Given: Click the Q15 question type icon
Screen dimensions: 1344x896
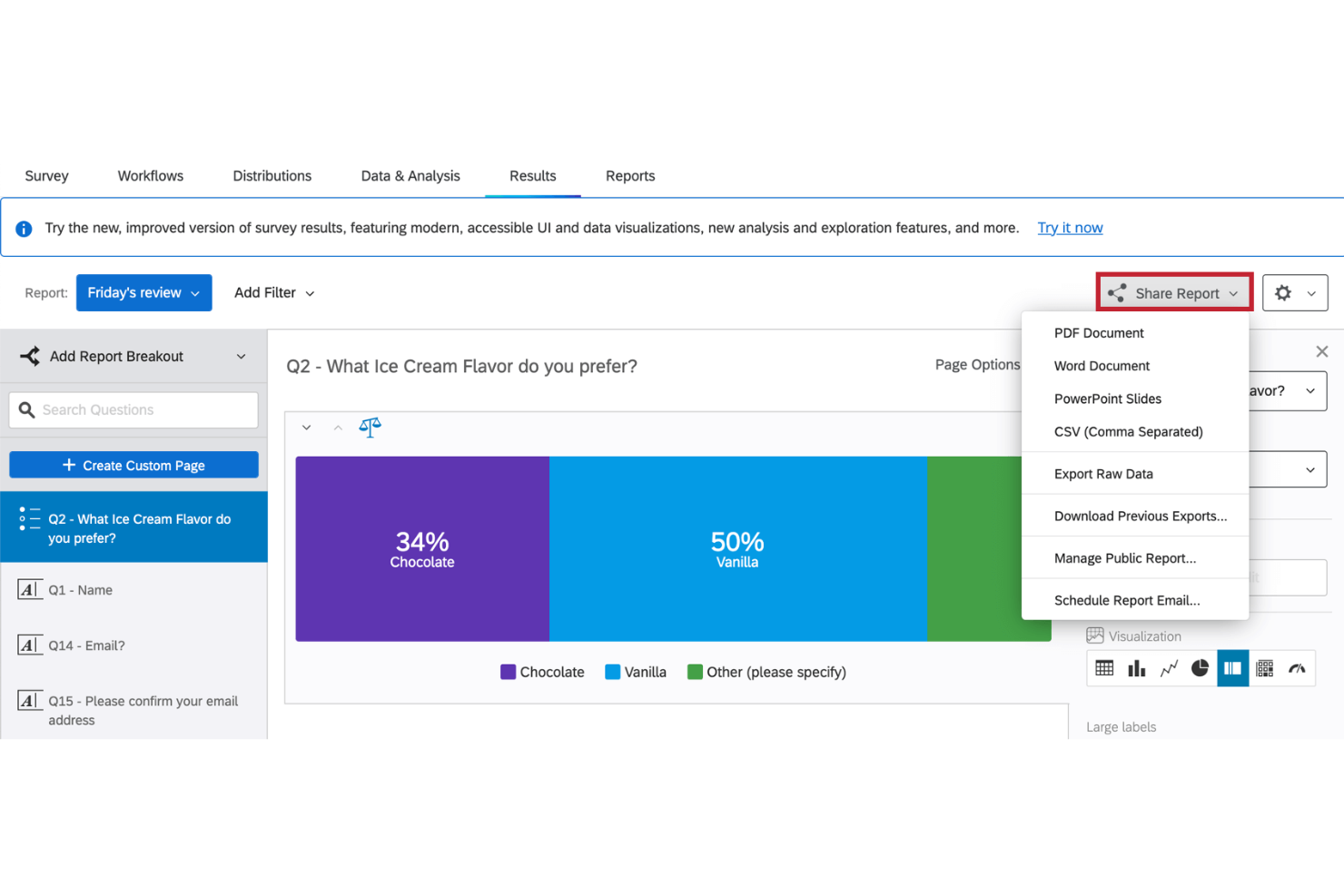Looking at the screenshot, I should (30, 701).
